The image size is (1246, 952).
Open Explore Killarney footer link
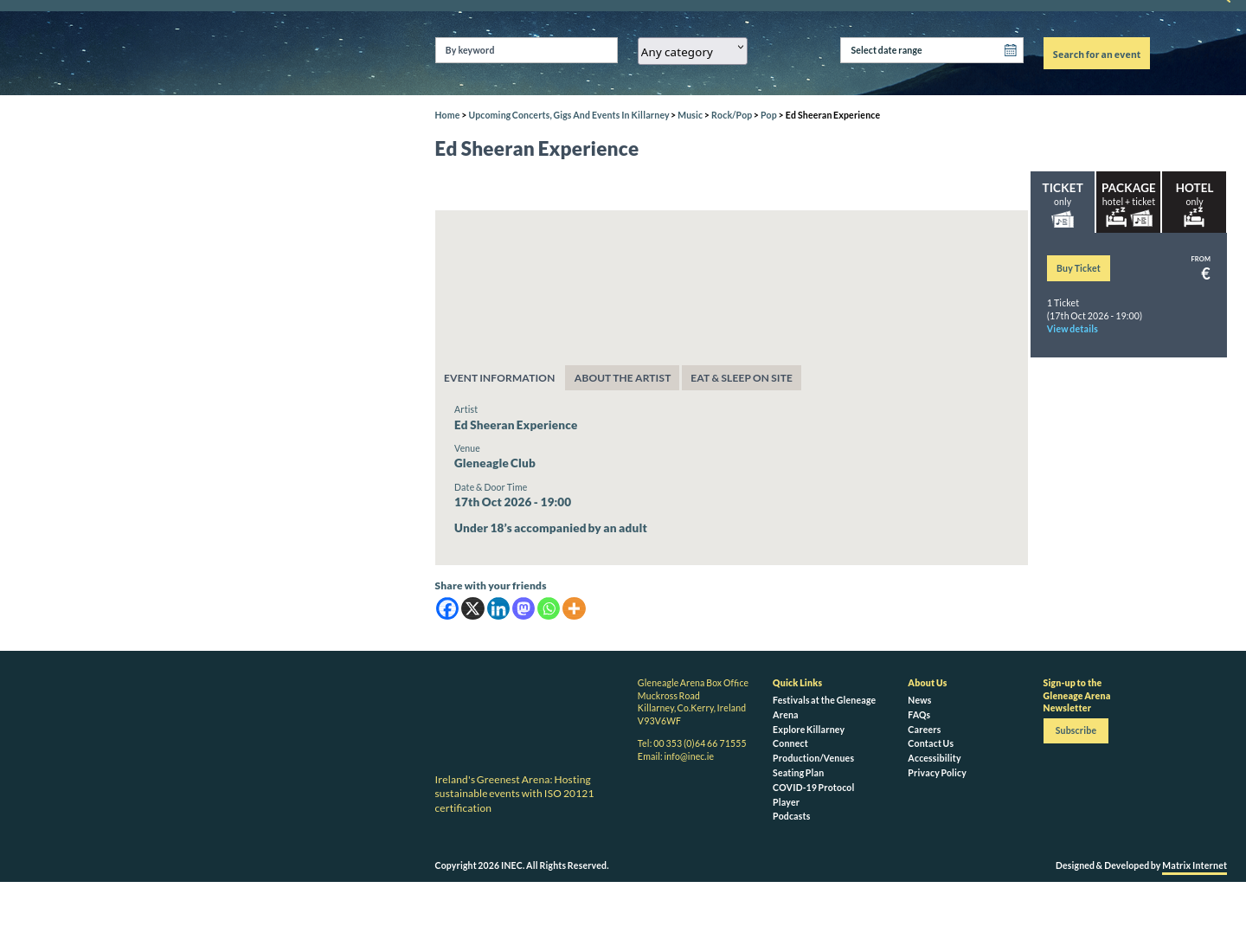click(808, 730)
